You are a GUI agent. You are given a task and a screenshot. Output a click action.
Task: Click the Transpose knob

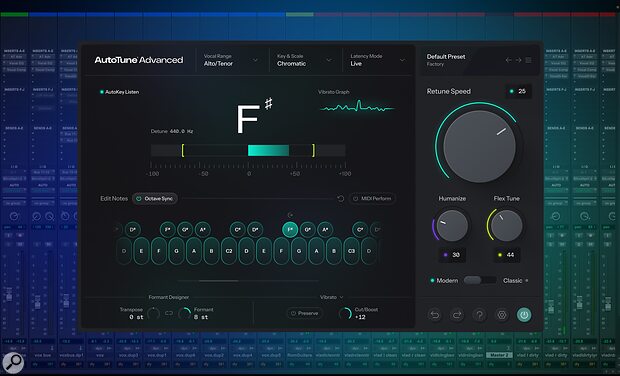[x=153, y=314]
